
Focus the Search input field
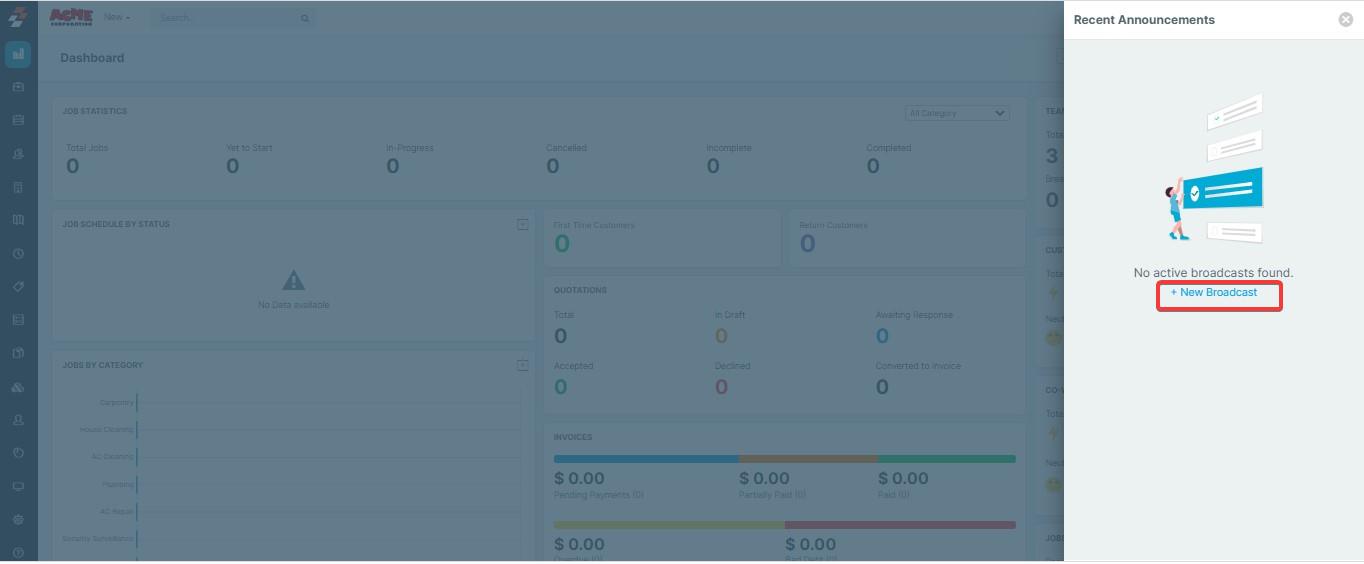tap(234, 18)
